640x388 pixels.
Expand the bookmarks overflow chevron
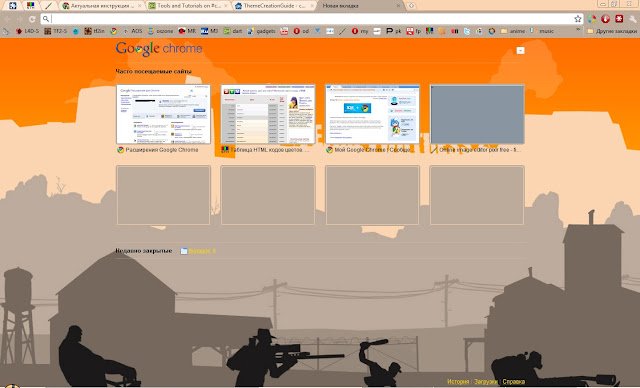(578, 30)
